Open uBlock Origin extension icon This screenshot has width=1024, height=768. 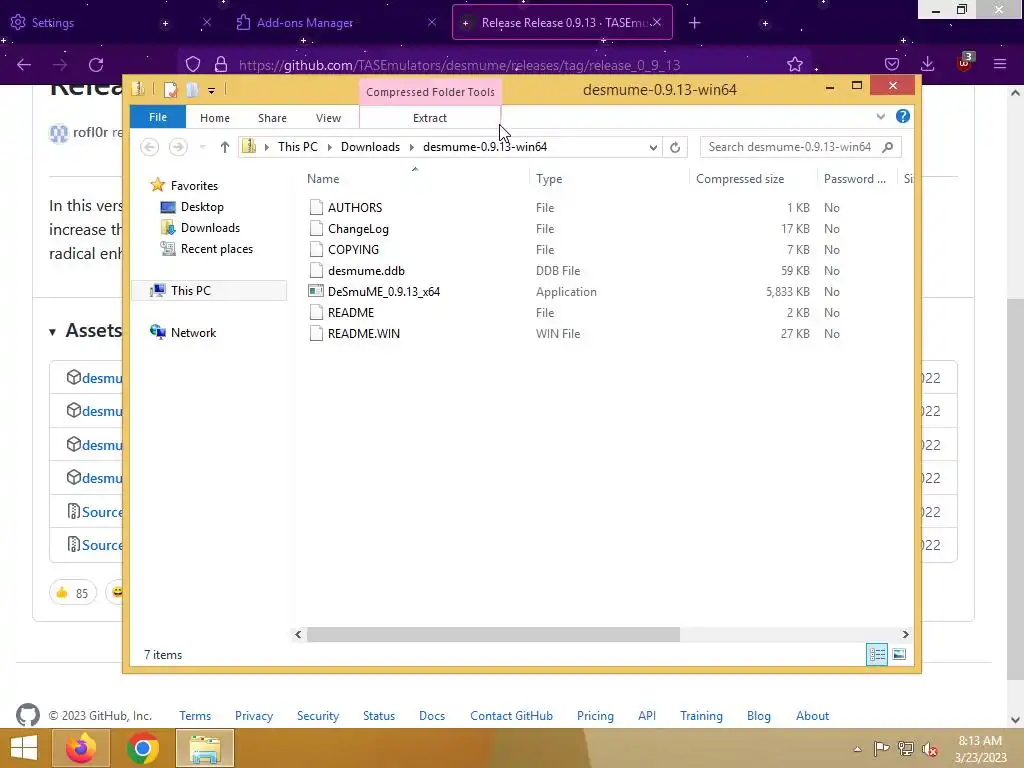pyautogui.click(x=965, y=63)
